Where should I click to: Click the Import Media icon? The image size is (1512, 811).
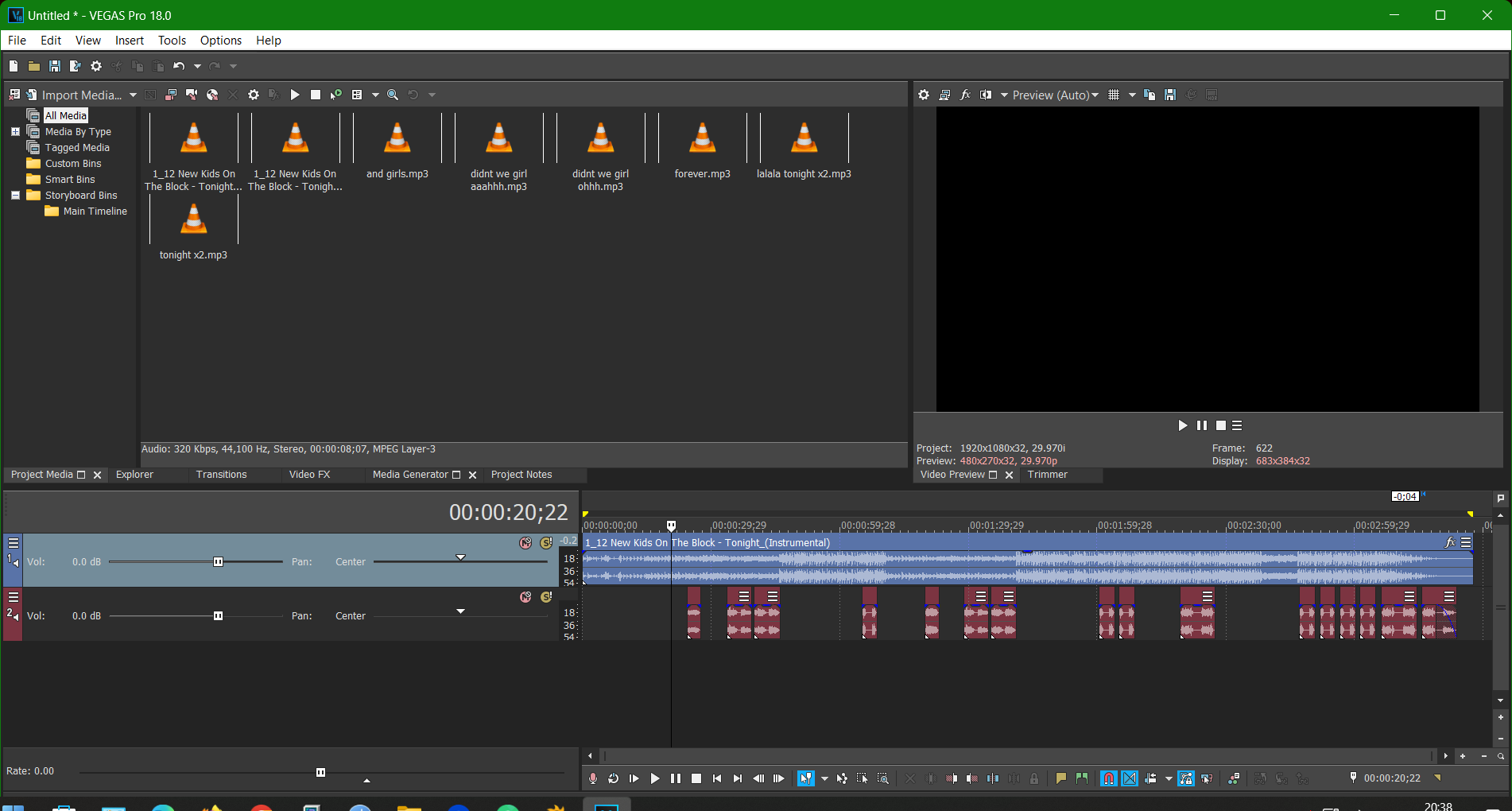click(31, 95)
